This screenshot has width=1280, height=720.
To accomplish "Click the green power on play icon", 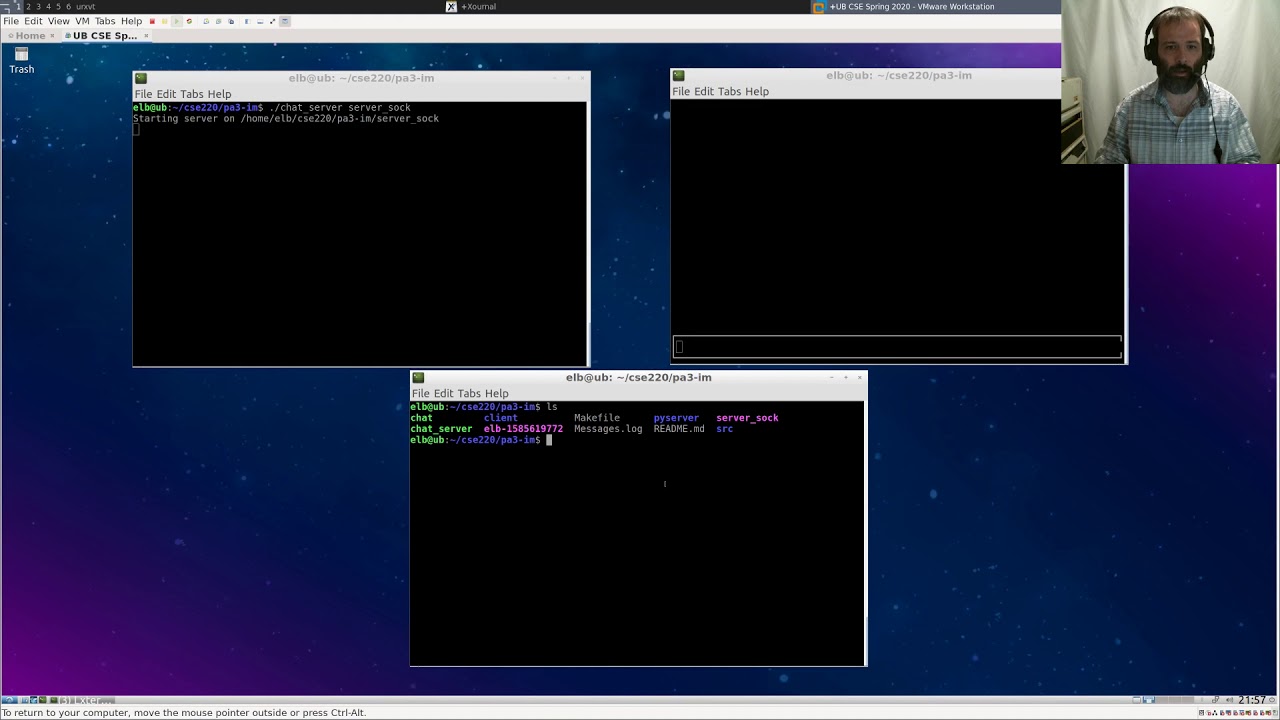I will point(177,21).
